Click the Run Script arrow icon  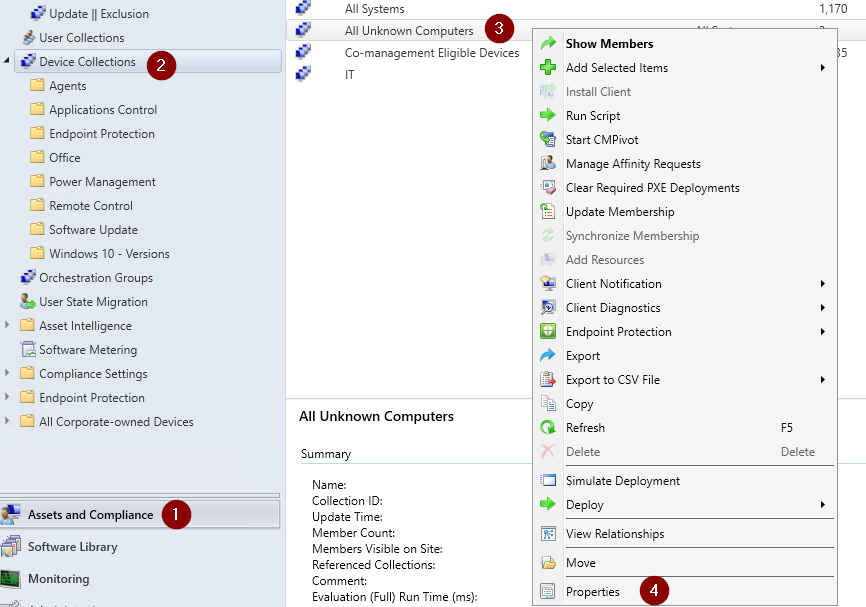(547, 115)
